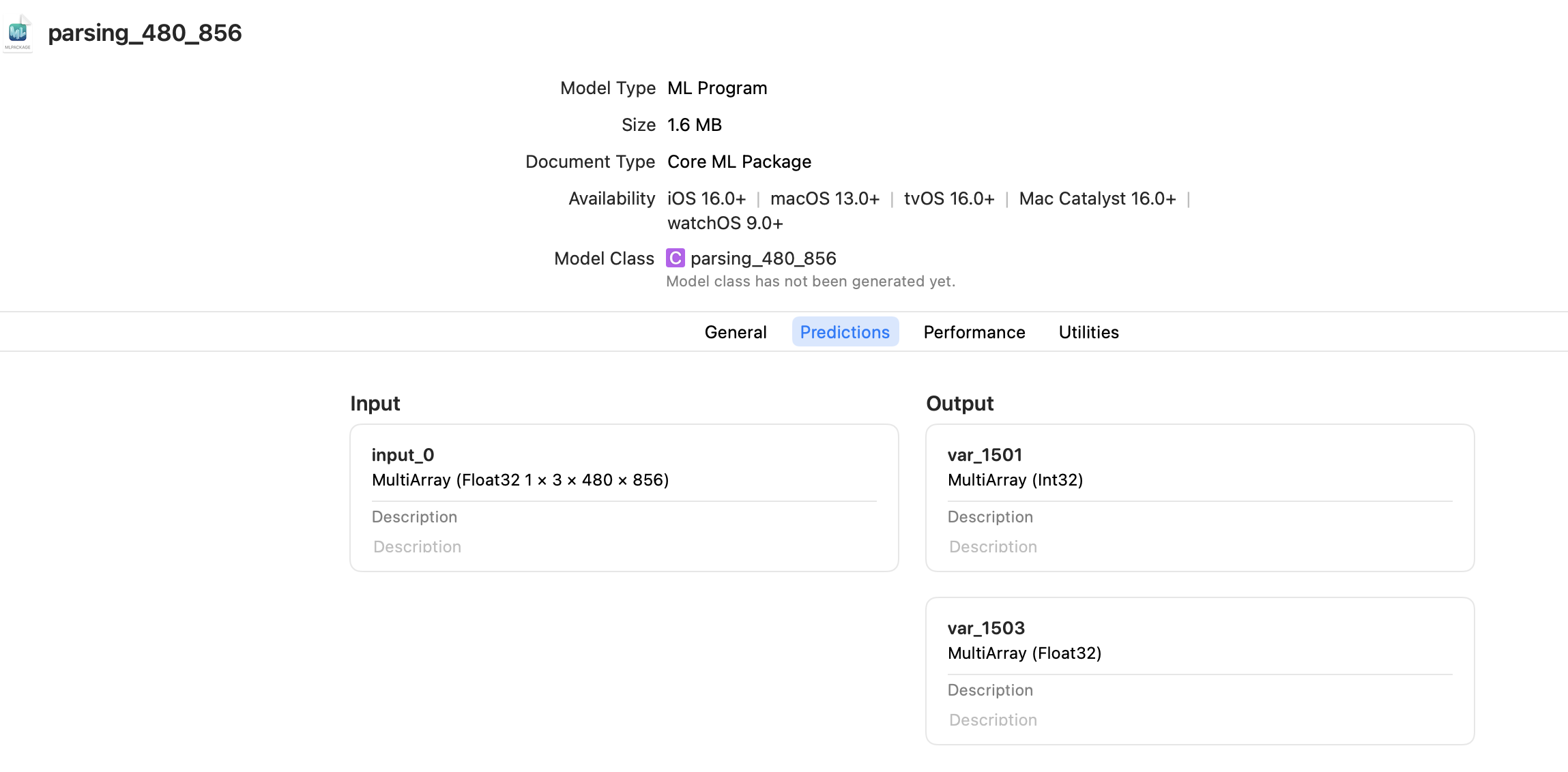Viewport: 1568px width, 772px height.
Task: Select the var_1501 output name
Action: point(985,455)
